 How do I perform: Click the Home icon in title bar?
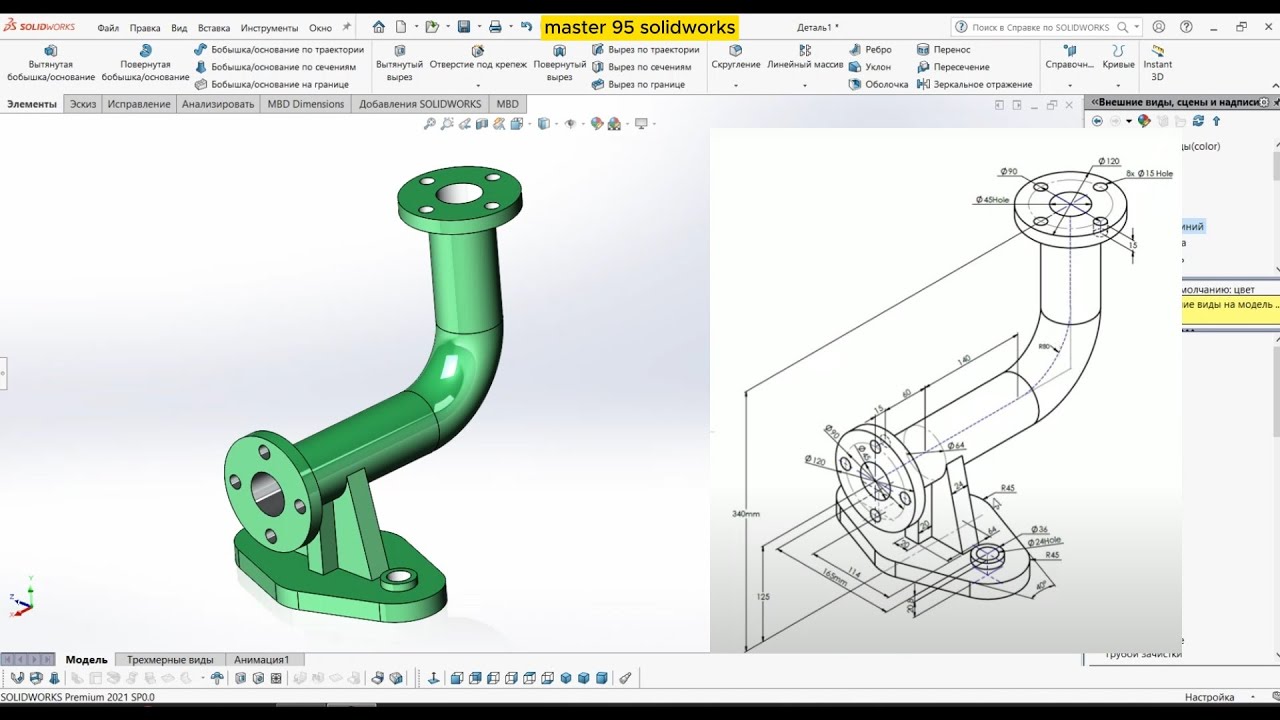tap(378, 27)
